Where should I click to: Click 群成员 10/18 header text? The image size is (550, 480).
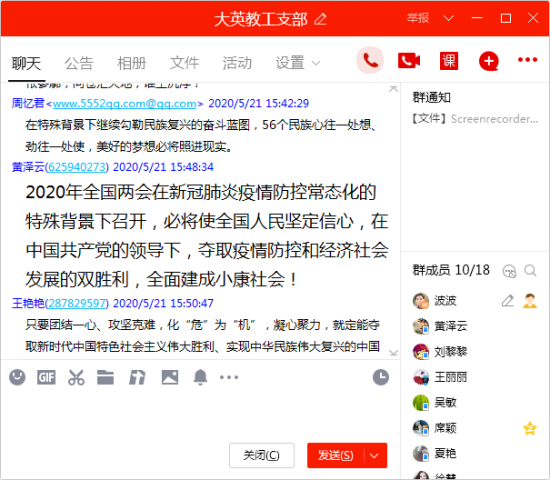coord(451,270)
